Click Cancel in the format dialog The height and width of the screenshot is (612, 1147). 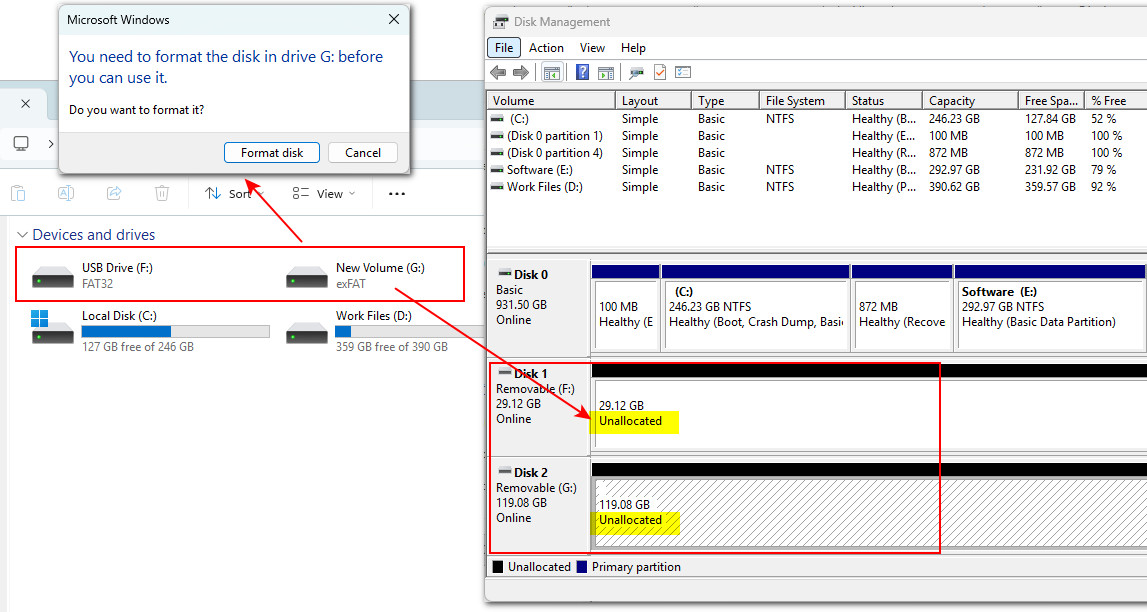coord(363,153)
